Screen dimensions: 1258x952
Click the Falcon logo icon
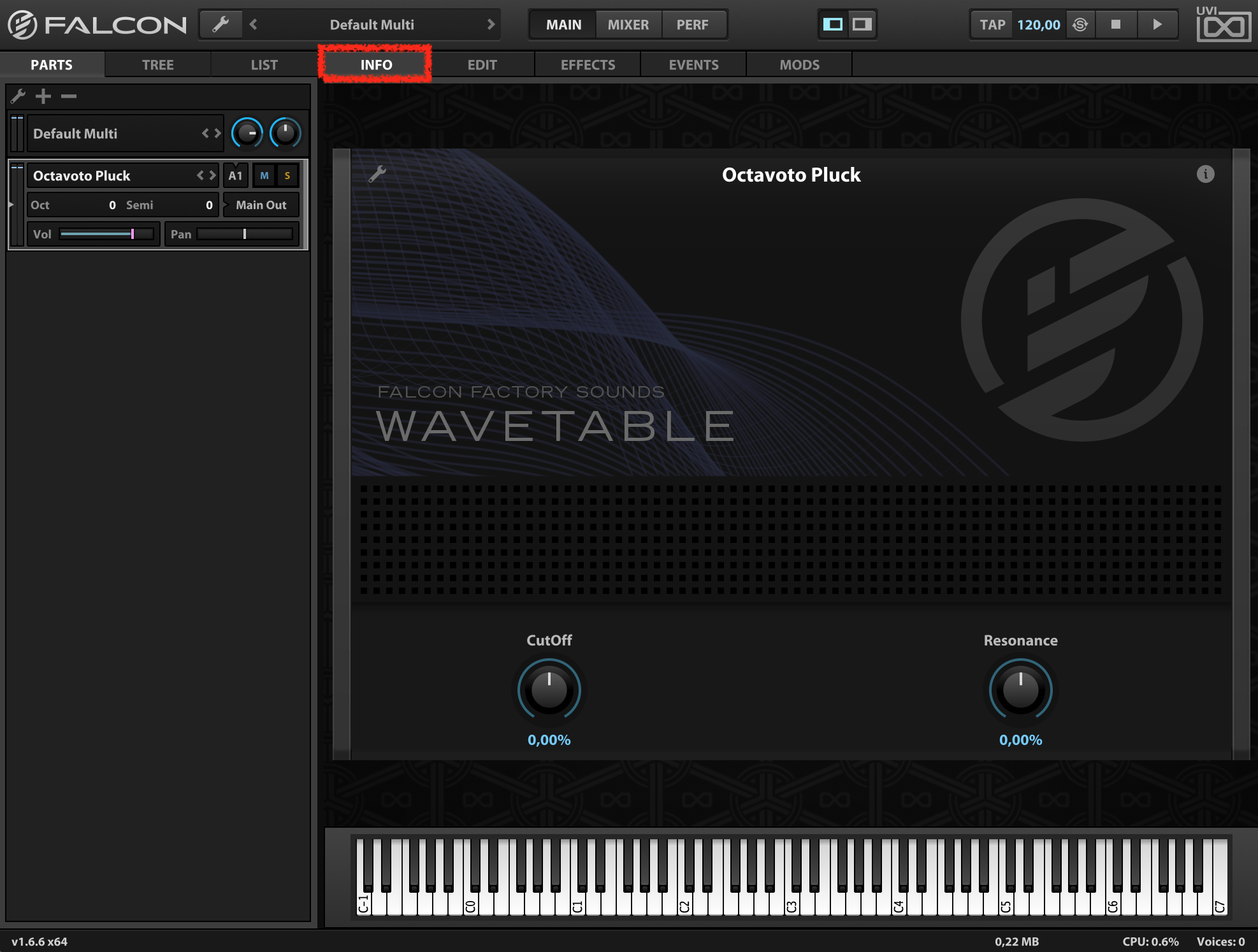pyautogui.click(x=23, y=25)
